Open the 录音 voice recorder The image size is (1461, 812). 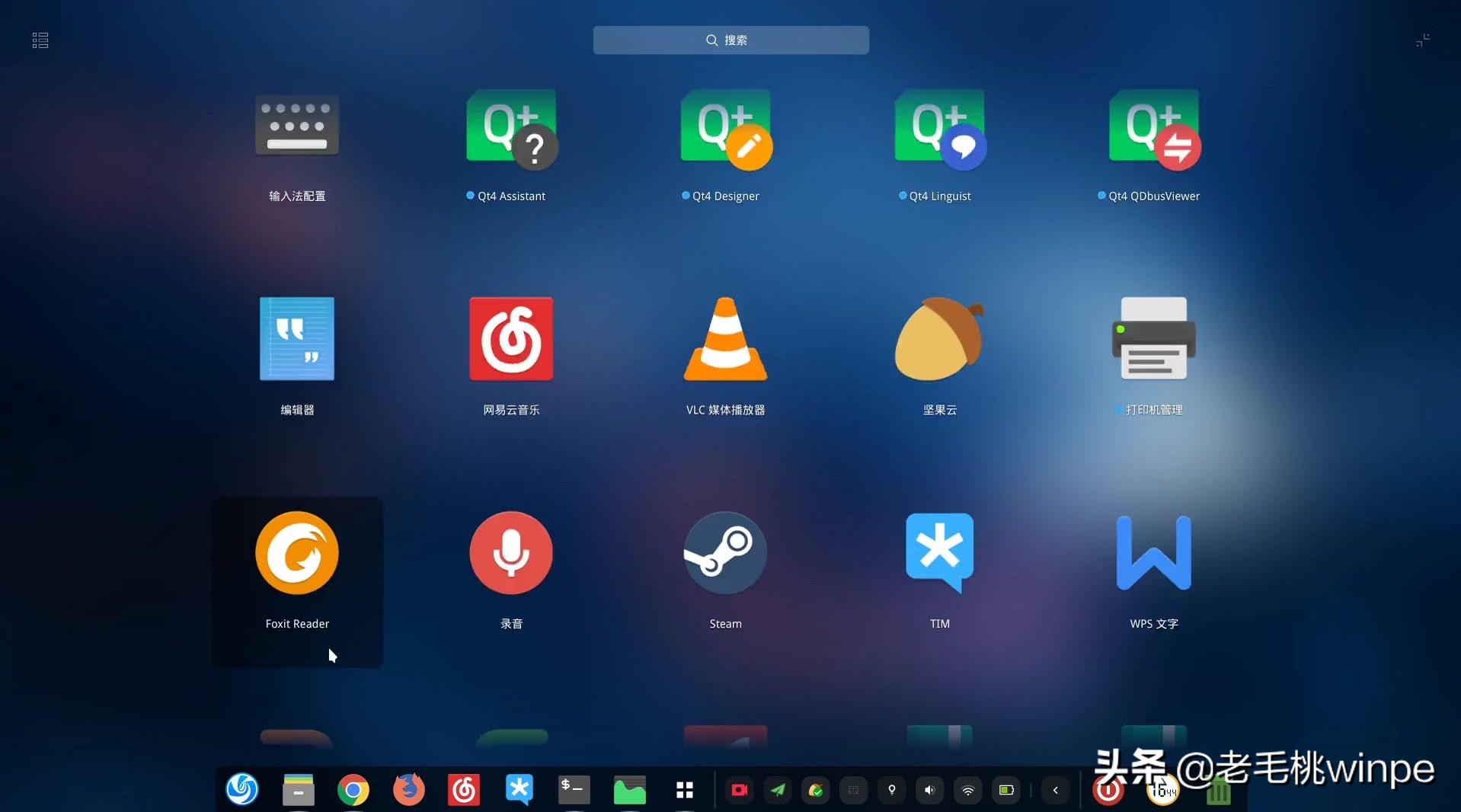coord(510,553)
